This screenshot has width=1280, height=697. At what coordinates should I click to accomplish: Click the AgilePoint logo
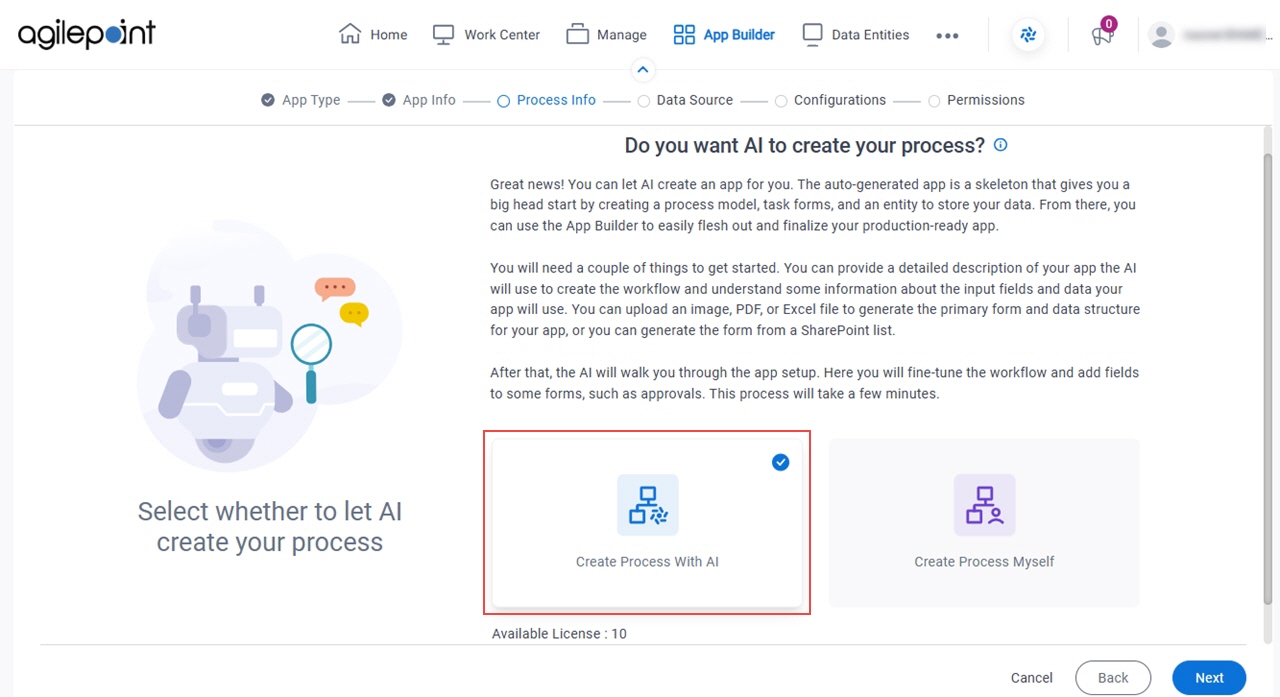click(x=87, y=34)
